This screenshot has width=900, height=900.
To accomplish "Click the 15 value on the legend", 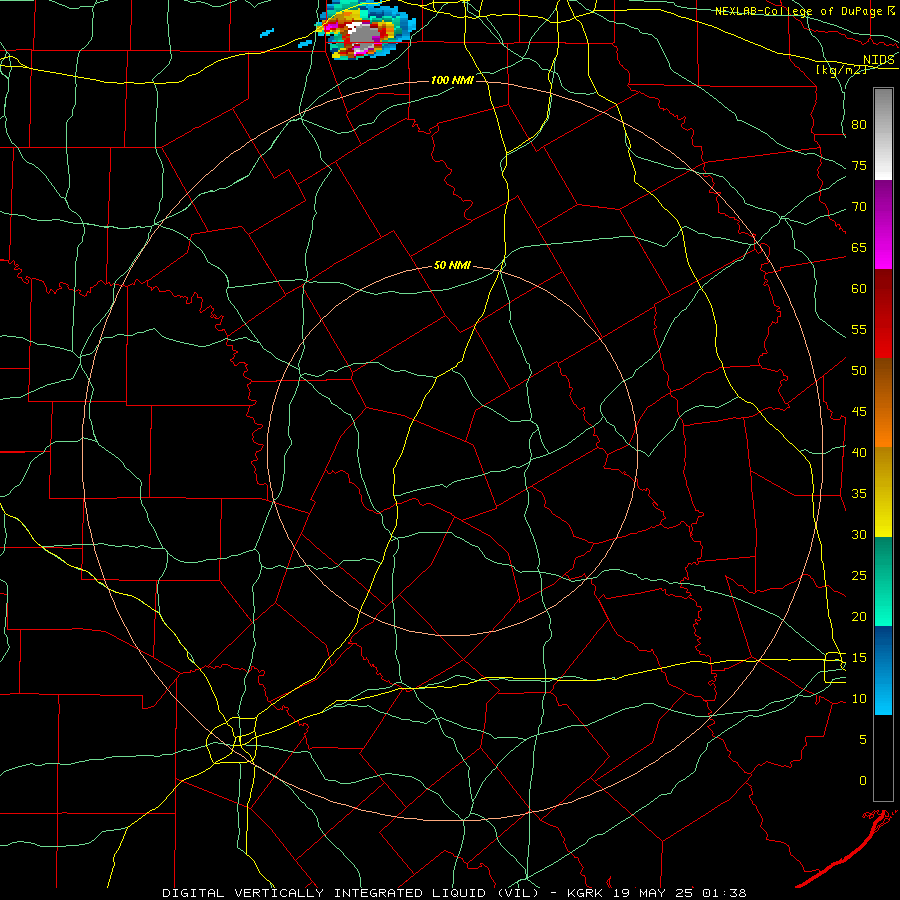I will tap(859, 658).
